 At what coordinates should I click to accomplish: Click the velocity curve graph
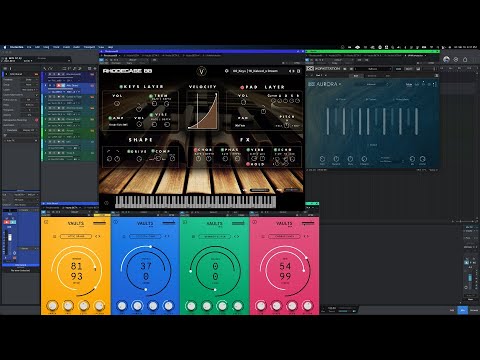click(x=203, y=111)
